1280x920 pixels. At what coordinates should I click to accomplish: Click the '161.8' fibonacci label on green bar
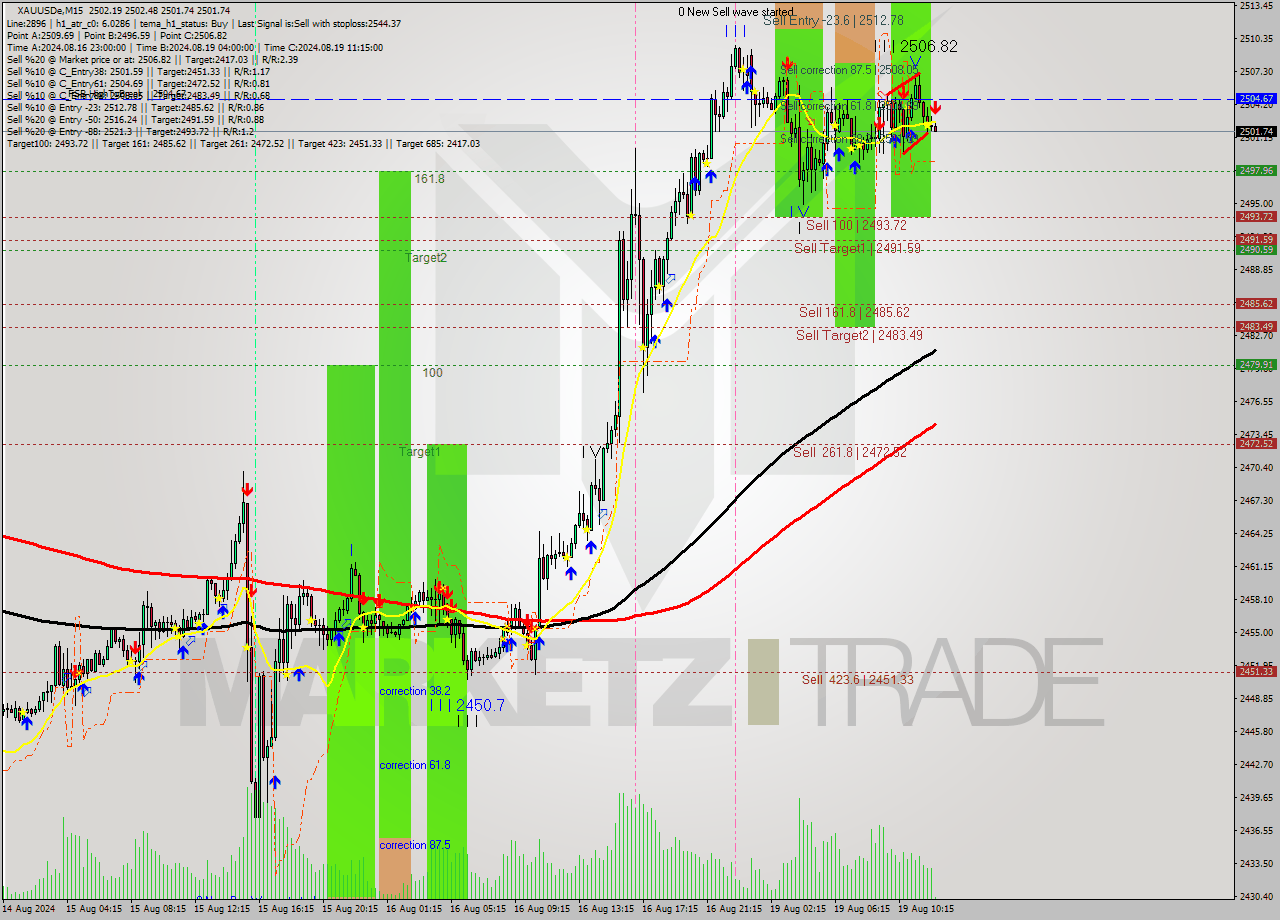pyautogui.click(x=429, y=178)
